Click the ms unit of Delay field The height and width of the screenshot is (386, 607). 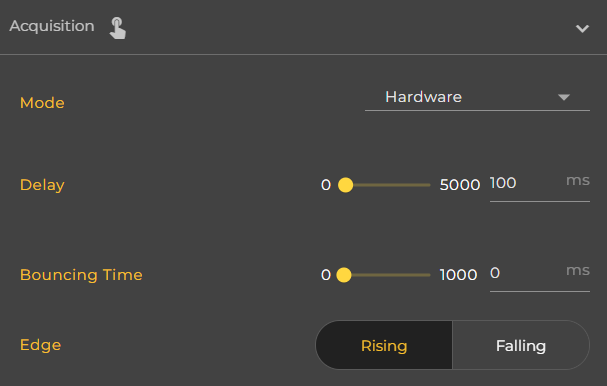[578, 180]
